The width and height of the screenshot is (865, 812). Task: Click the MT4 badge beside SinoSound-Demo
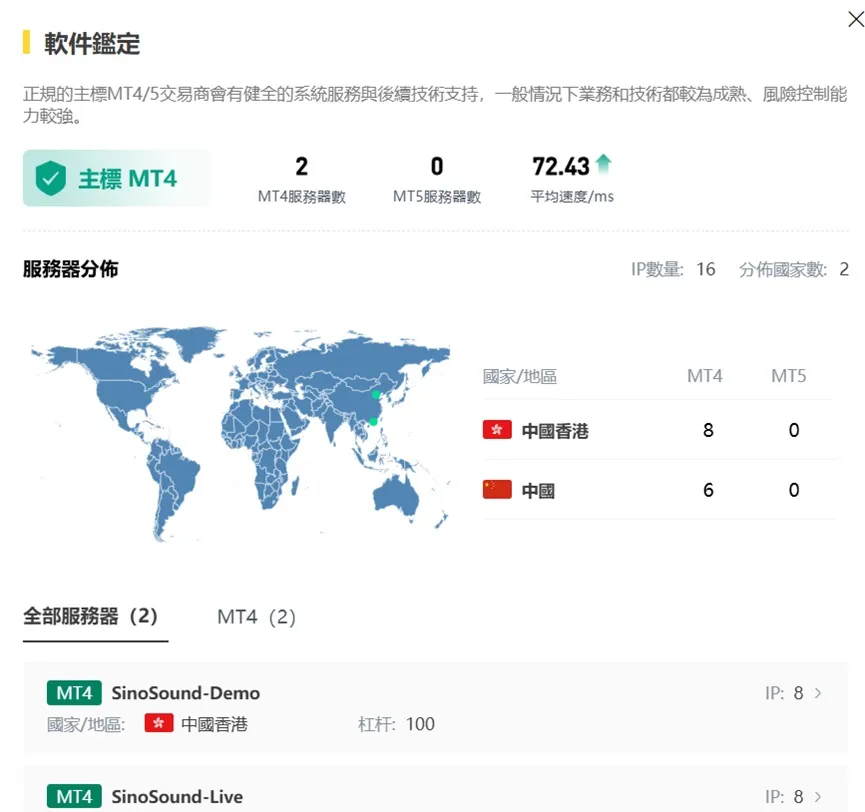(74, 693)
